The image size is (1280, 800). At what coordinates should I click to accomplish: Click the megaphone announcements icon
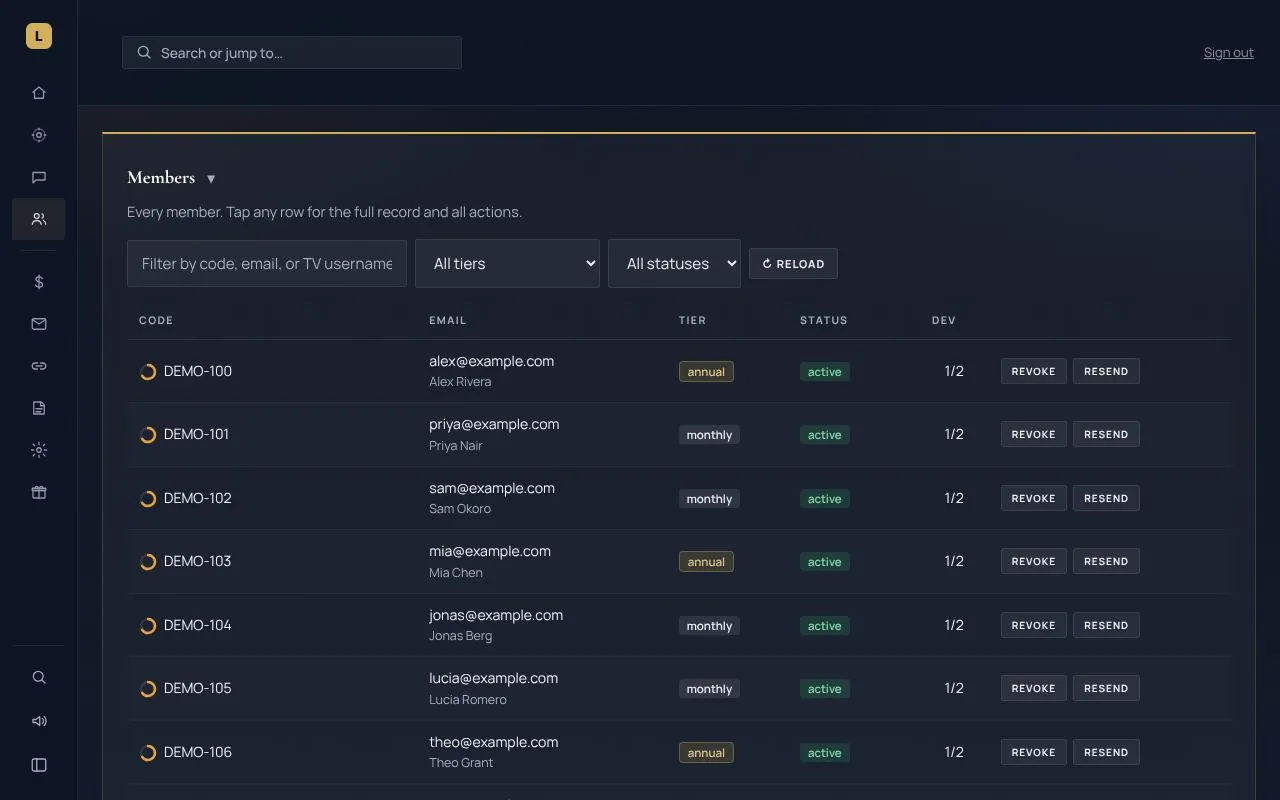point(39,721)
